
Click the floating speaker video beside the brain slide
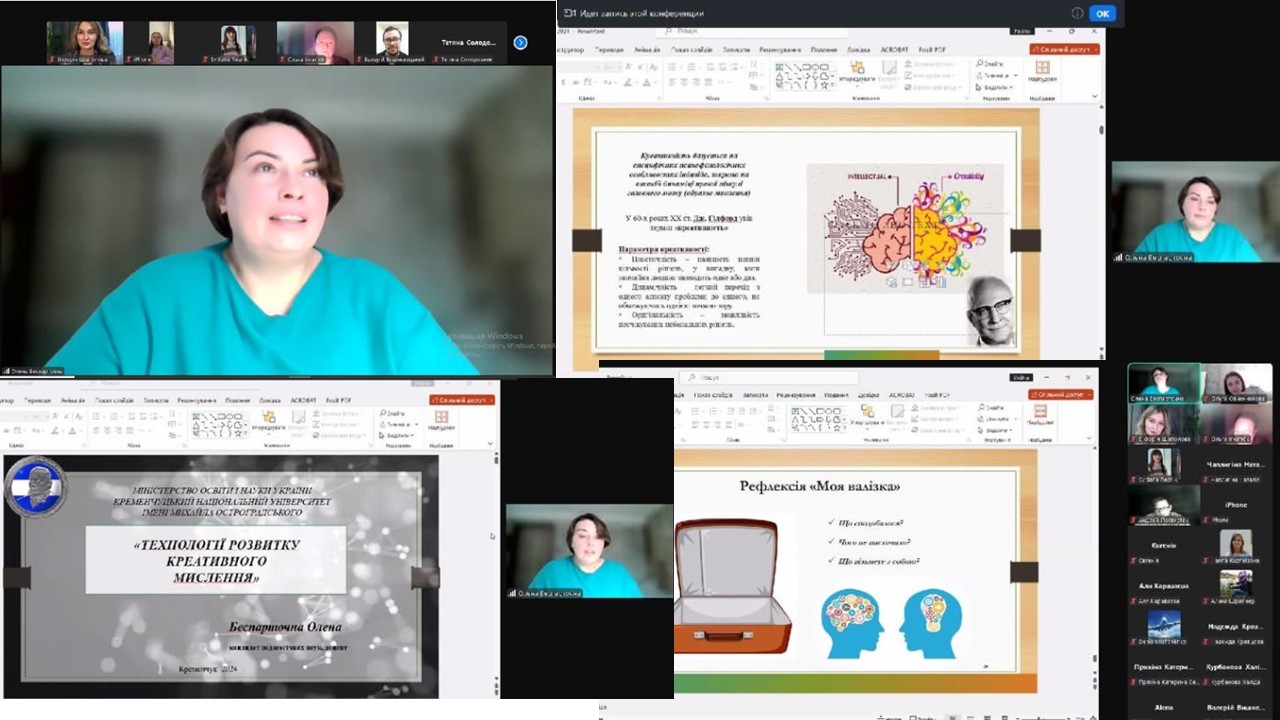click(1195, 213)
